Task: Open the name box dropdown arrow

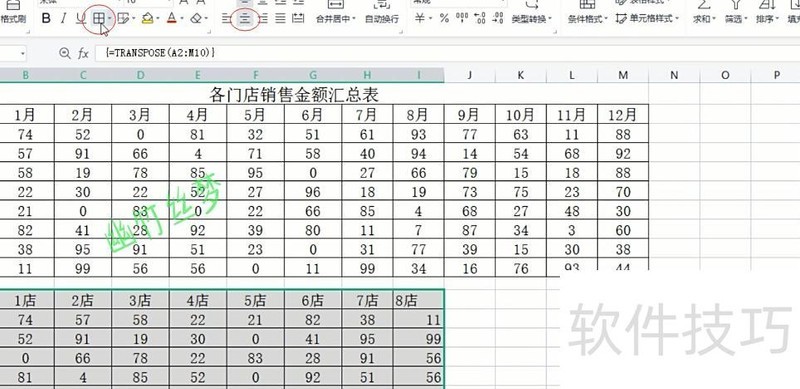Action: point(23,53)
